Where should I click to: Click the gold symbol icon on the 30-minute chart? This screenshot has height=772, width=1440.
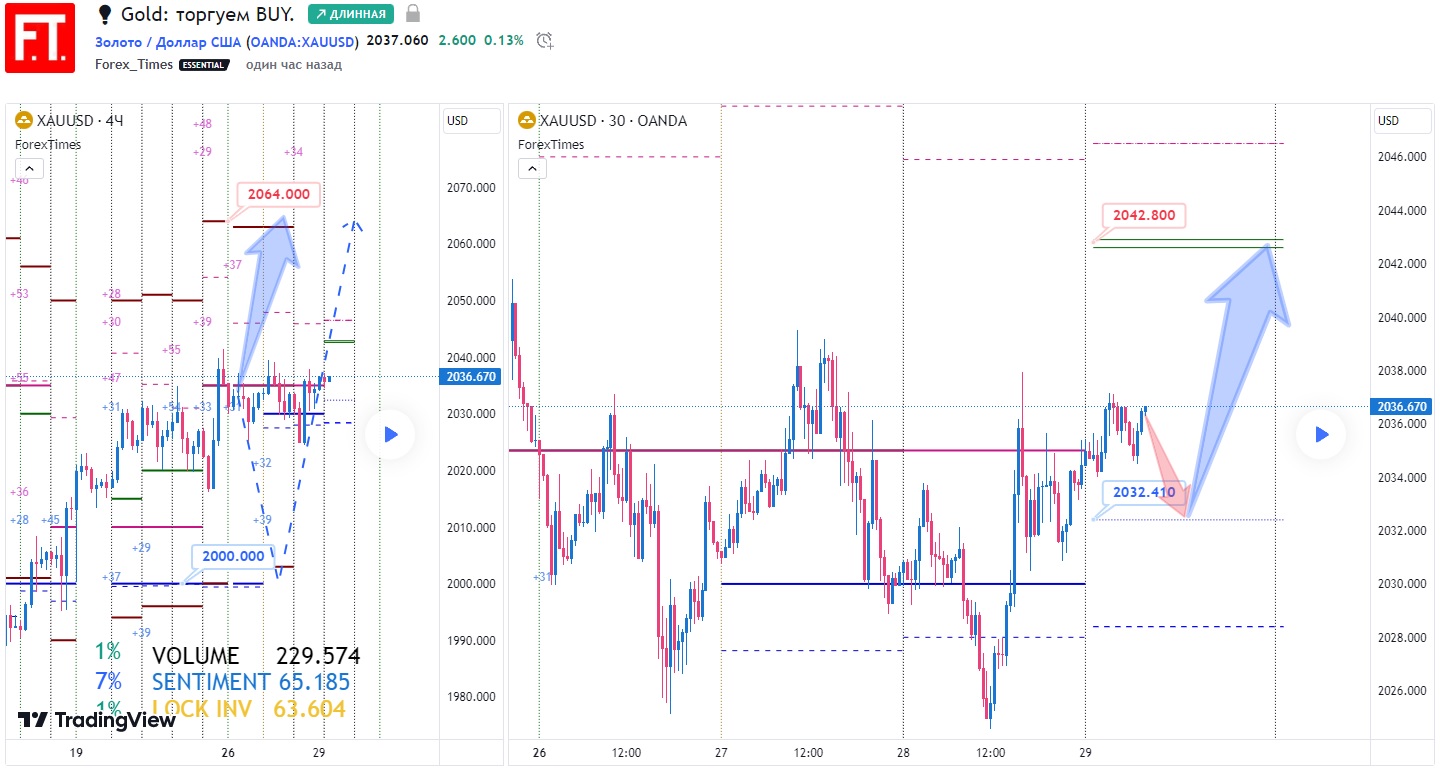(526, 121)
